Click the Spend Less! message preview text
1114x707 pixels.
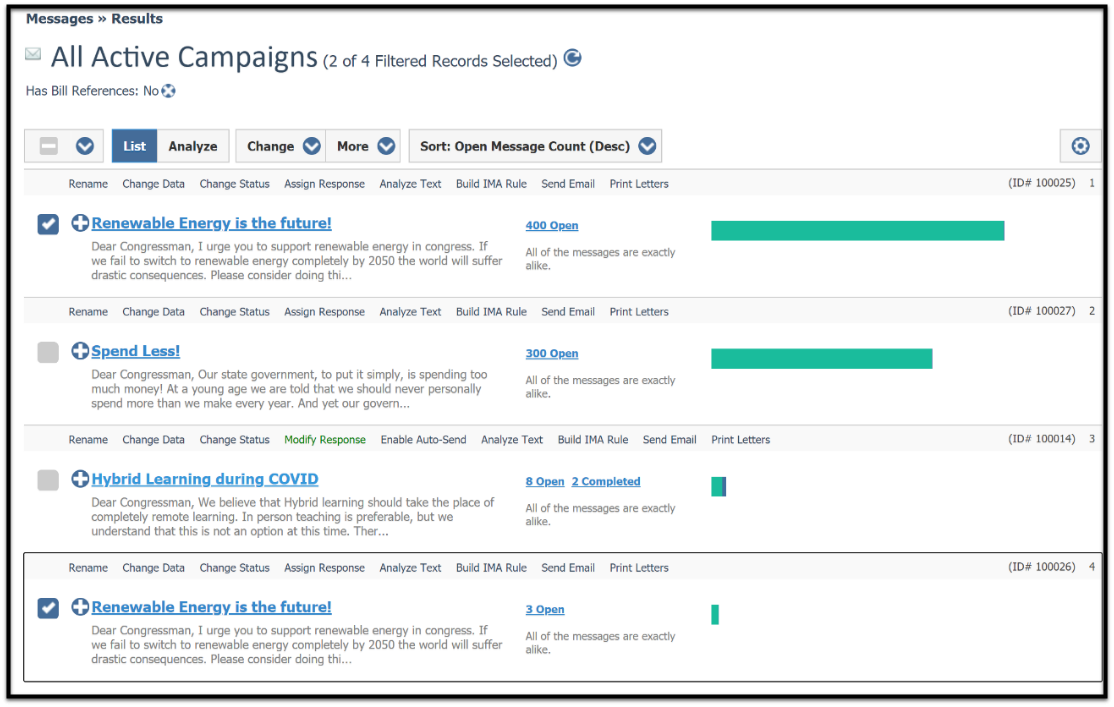click(x=289, y=389)
